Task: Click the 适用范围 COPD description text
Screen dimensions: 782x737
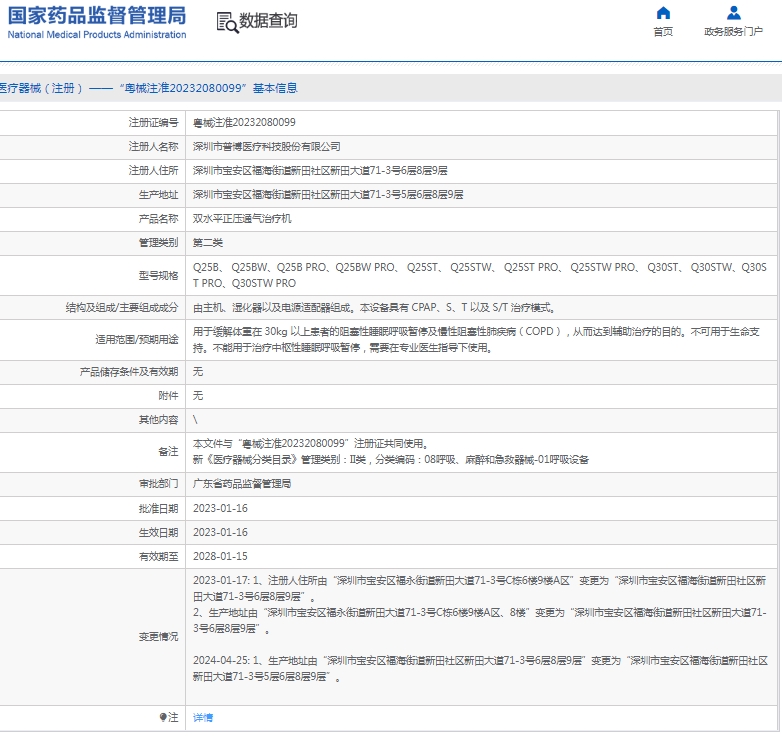Action: point(476,340)
